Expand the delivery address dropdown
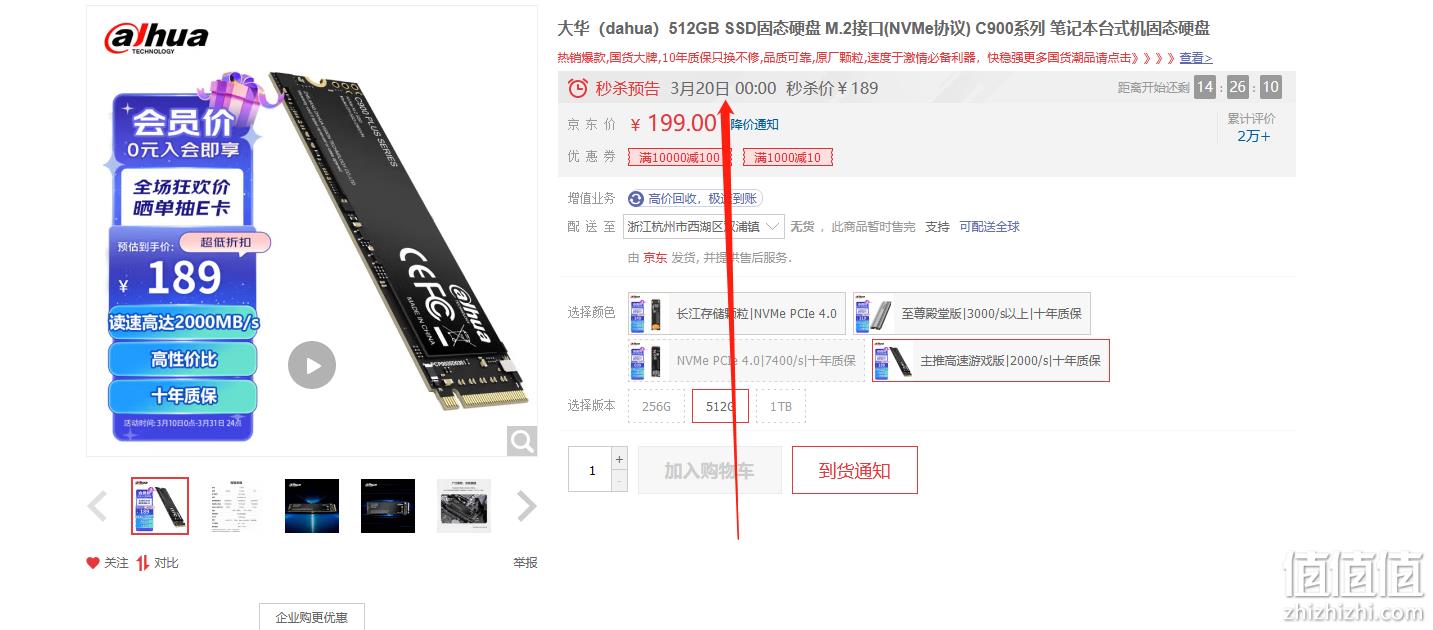1433x630 pixels. click(x=704, y=227)
